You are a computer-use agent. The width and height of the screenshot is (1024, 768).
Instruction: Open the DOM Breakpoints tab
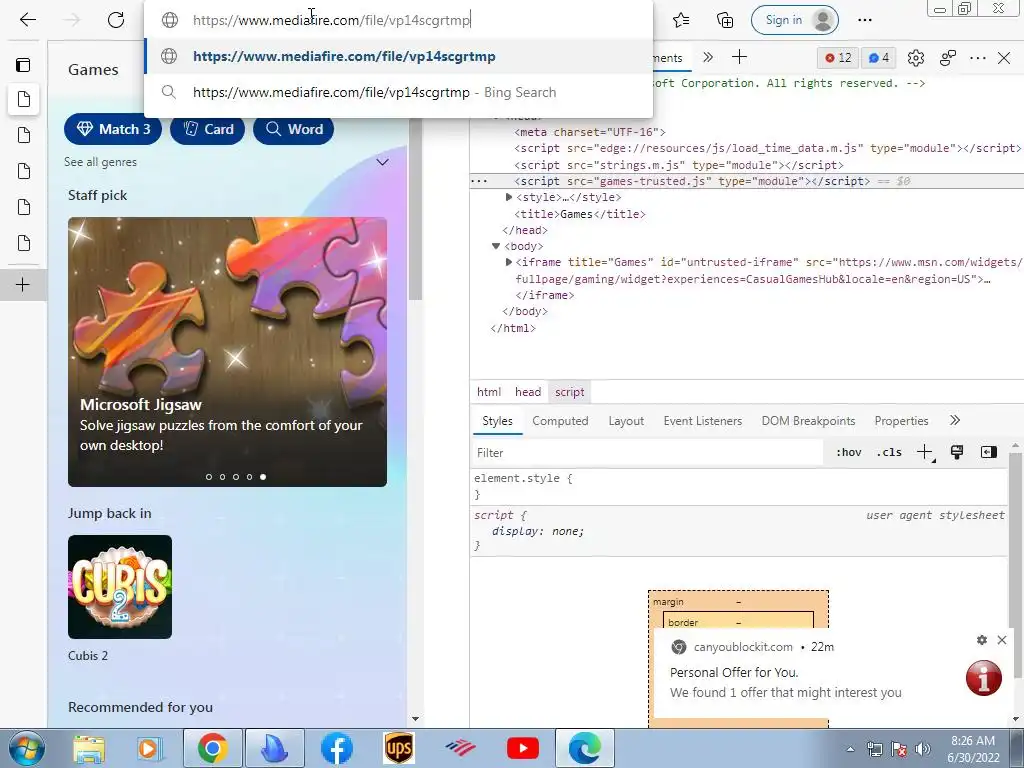pyautogui.click(x=808, y=421)
